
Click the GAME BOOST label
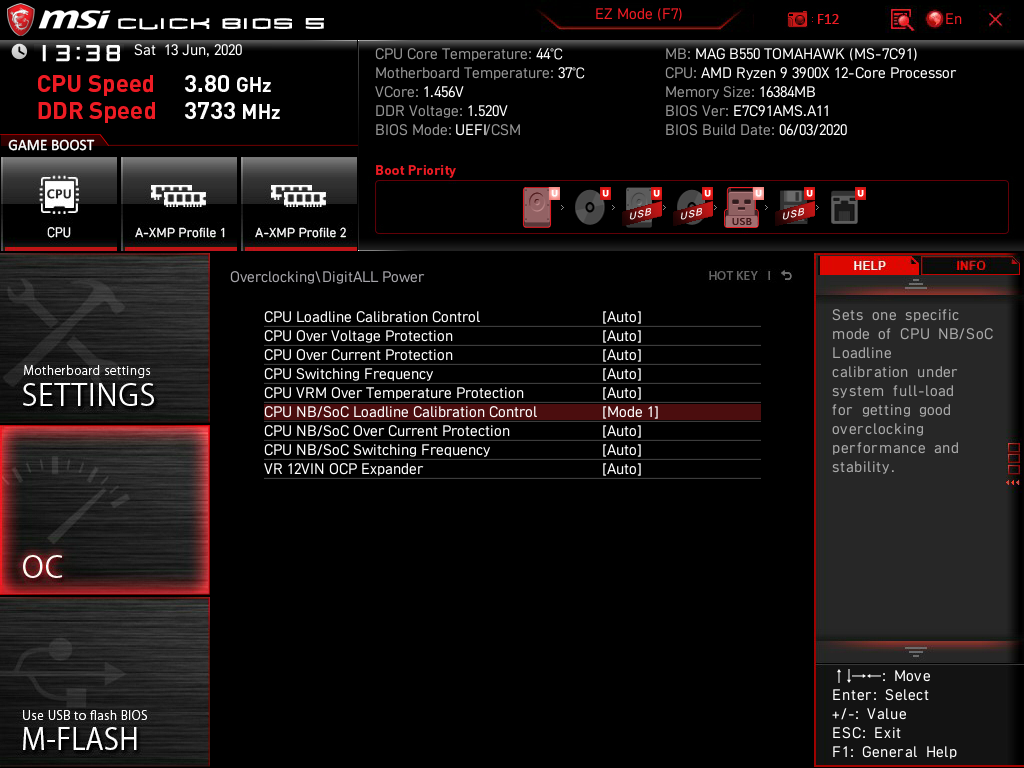[51, 145]
